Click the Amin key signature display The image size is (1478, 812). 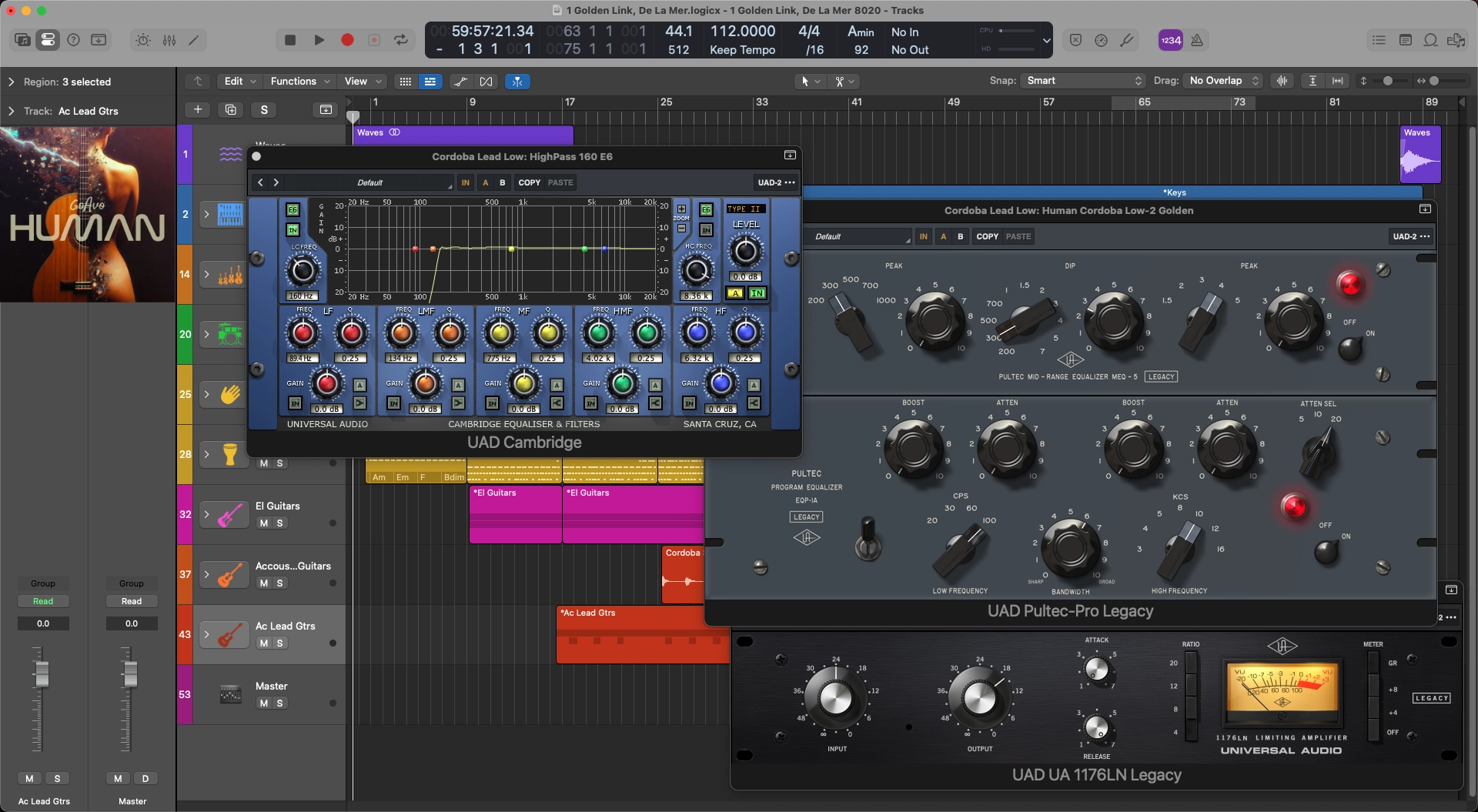[x=861, y=32]
